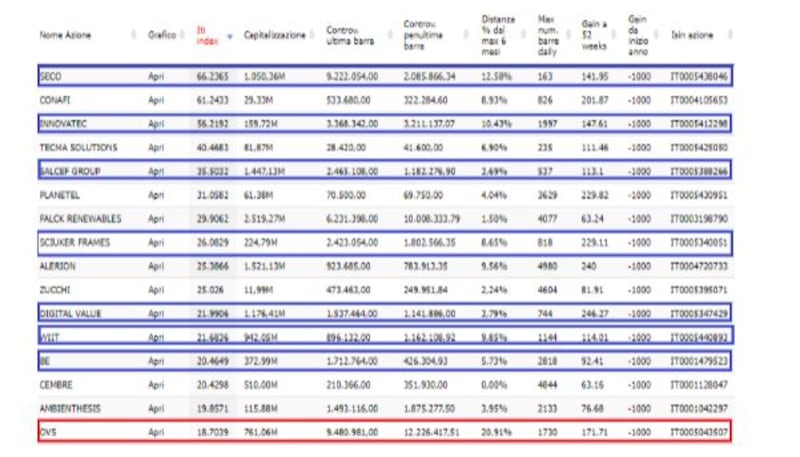Sort by the Grafico column header
This screenshot has width=800, height=457.
pyautogui.click(x=162, y=35)
